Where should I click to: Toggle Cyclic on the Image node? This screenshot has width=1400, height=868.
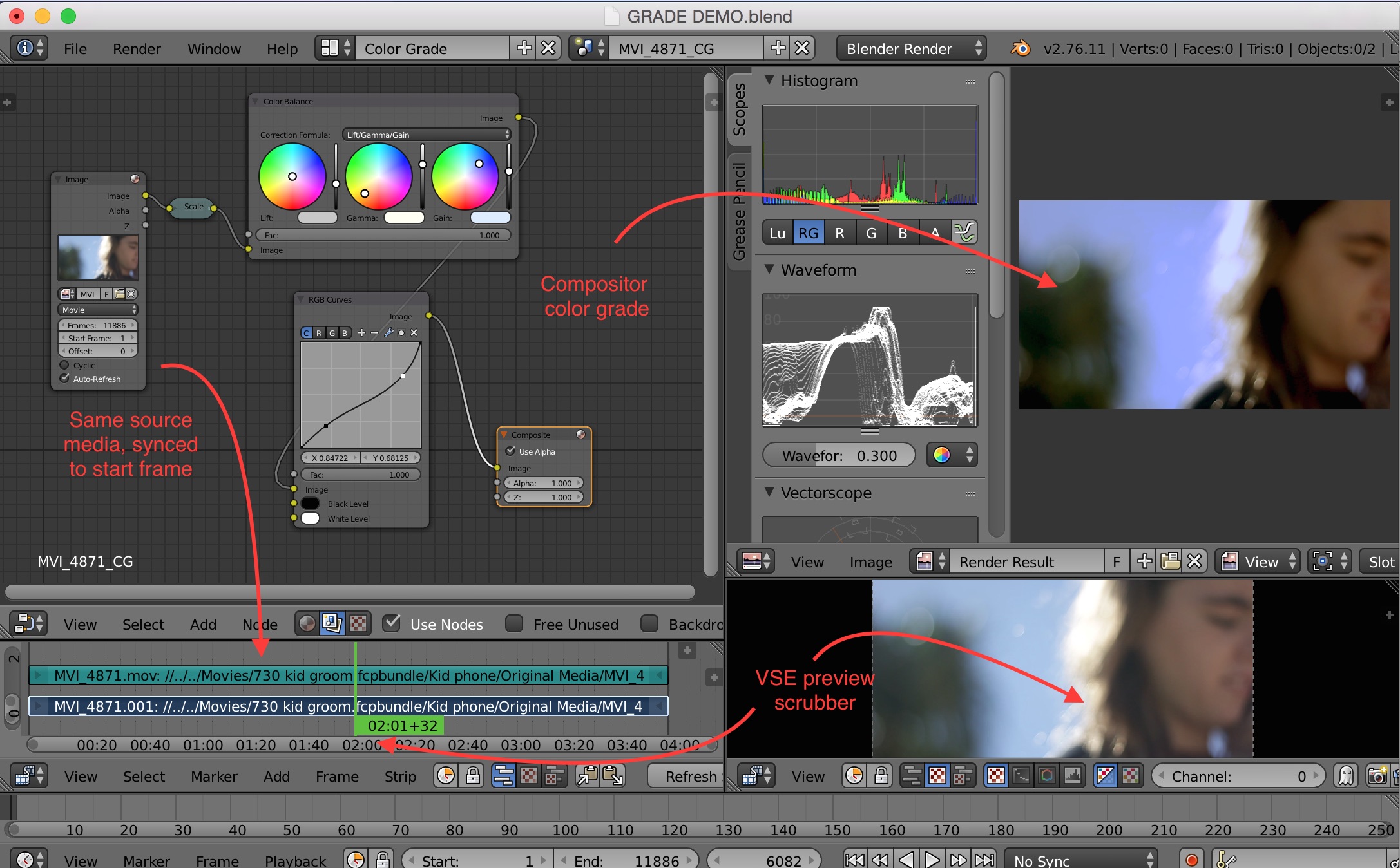(x=64, y=364)
